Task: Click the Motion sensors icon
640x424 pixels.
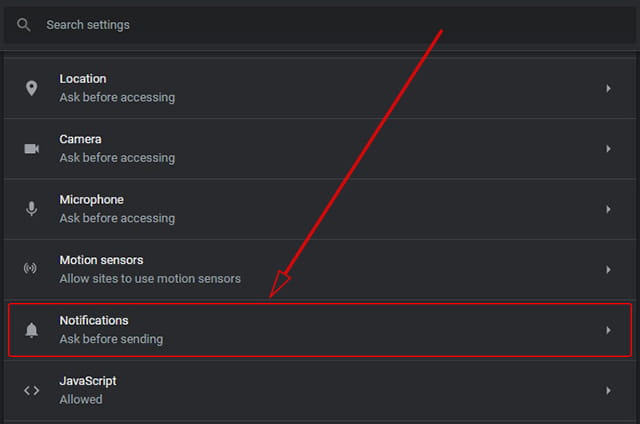Action: coord(30,268)
